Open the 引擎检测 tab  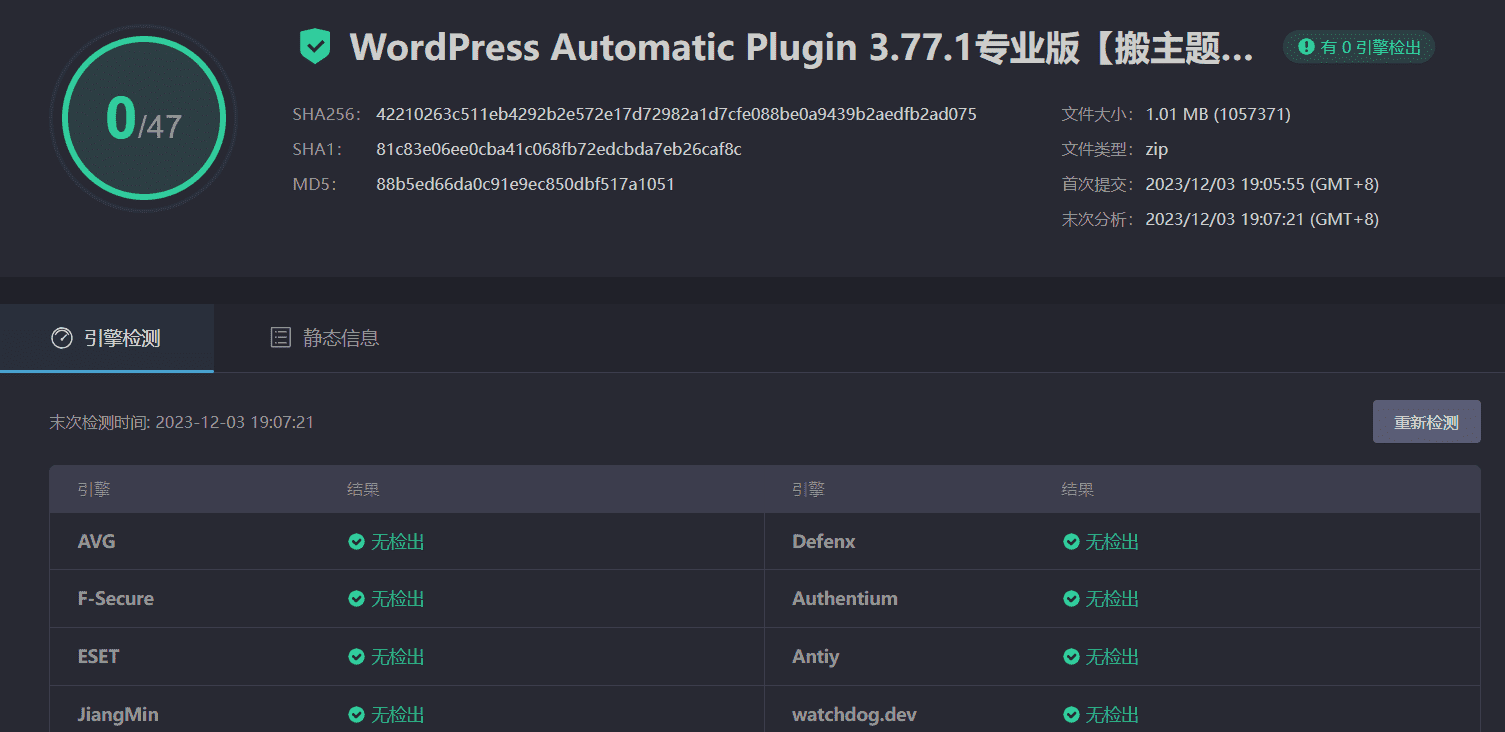(x=107, y=338)
